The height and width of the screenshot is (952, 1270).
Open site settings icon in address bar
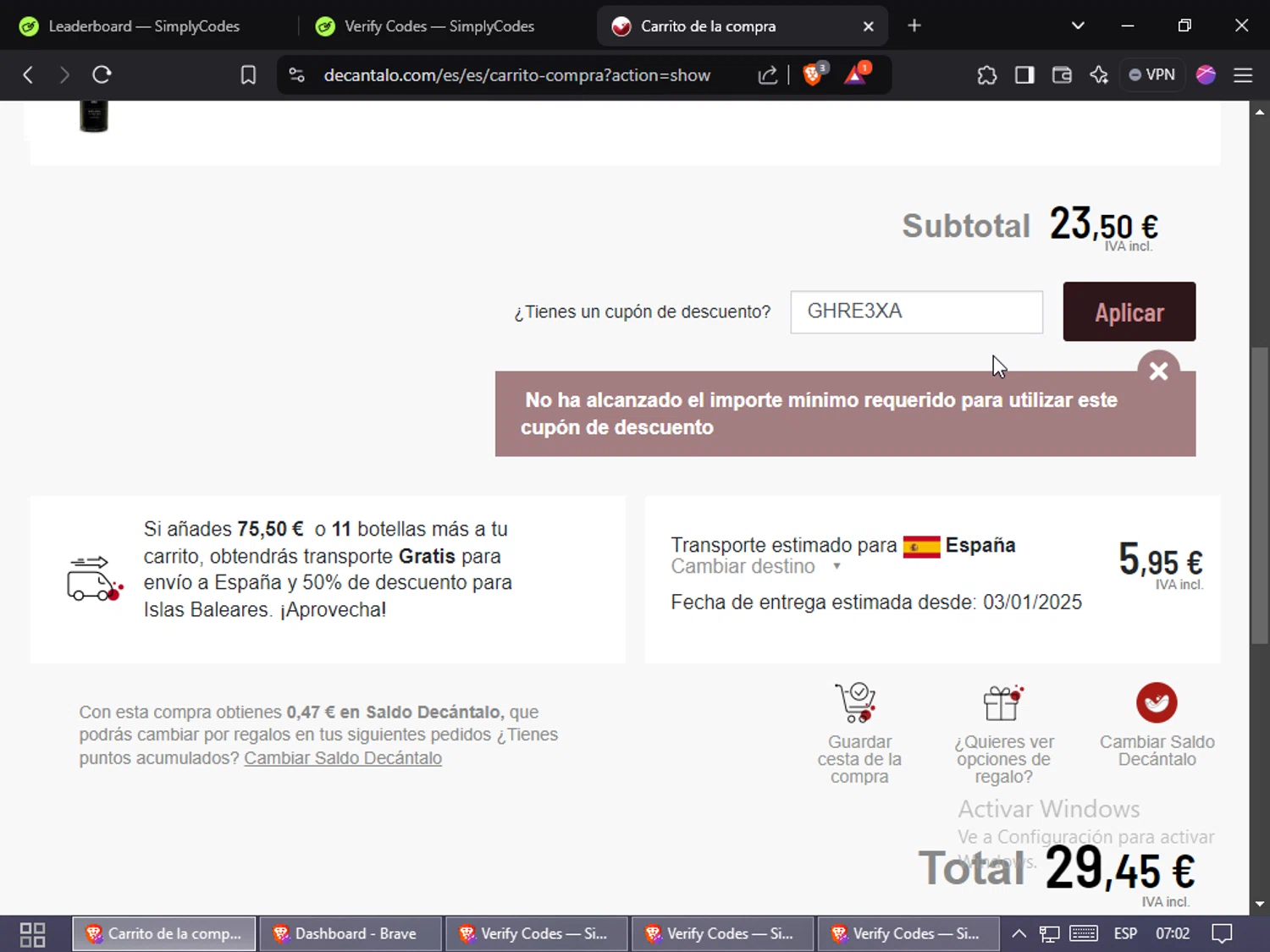coord(297,75)
